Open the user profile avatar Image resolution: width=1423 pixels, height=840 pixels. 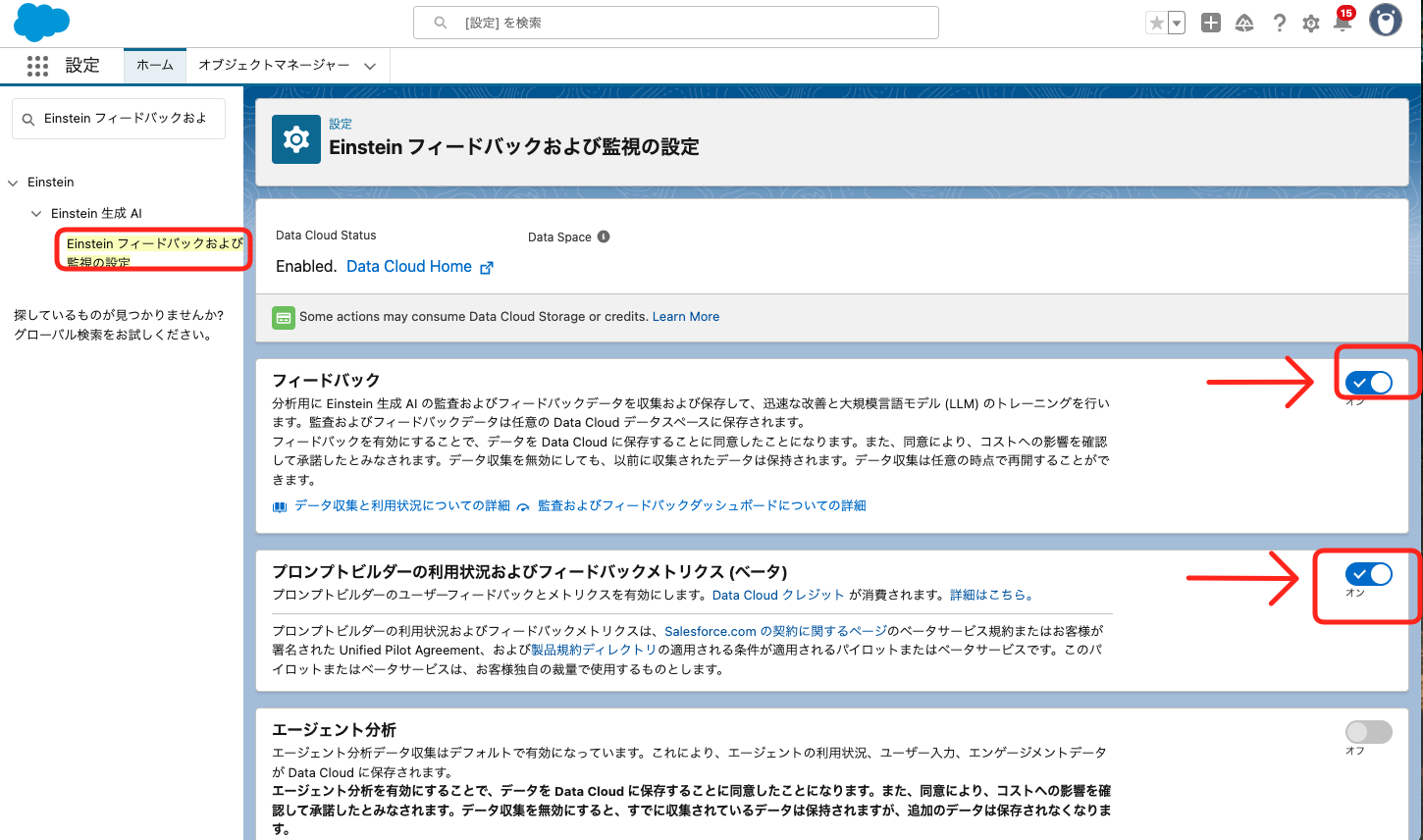(x=1386, y=21)
